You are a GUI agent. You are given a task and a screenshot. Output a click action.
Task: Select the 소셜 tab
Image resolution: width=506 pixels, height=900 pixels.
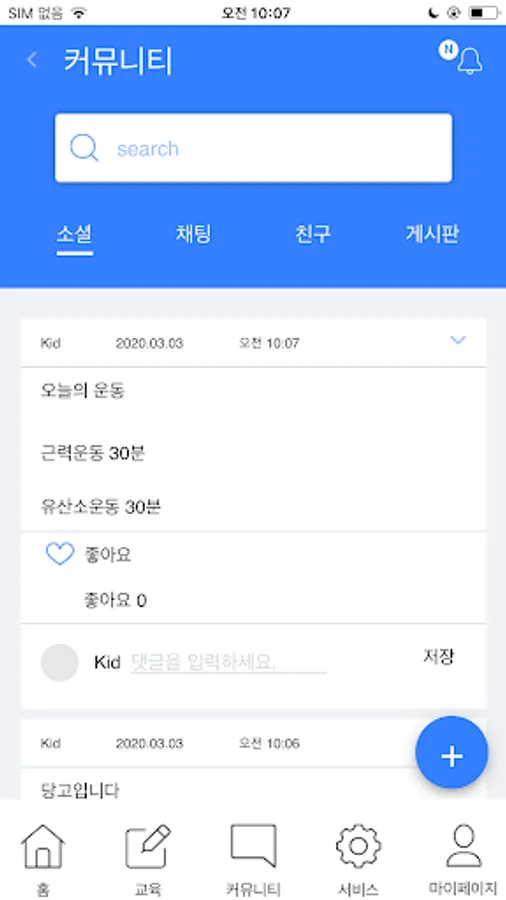point(75,234)
